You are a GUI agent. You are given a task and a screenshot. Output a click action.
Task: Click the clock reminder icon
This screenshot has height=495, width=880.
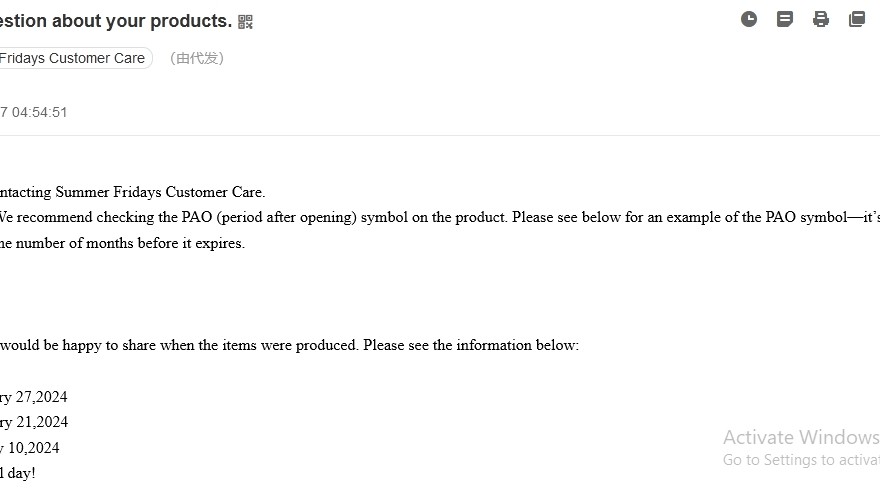[x=749, y=19]
